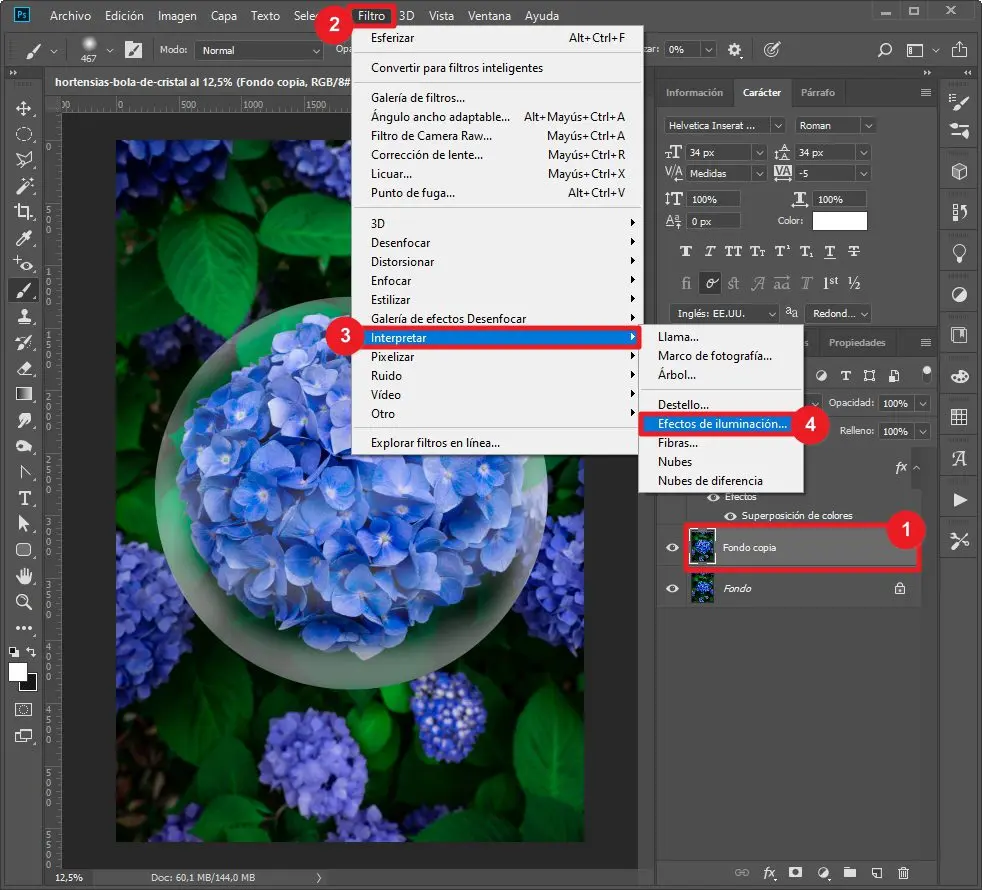Select the Horizontal Type tool

[x=24, y=497]
